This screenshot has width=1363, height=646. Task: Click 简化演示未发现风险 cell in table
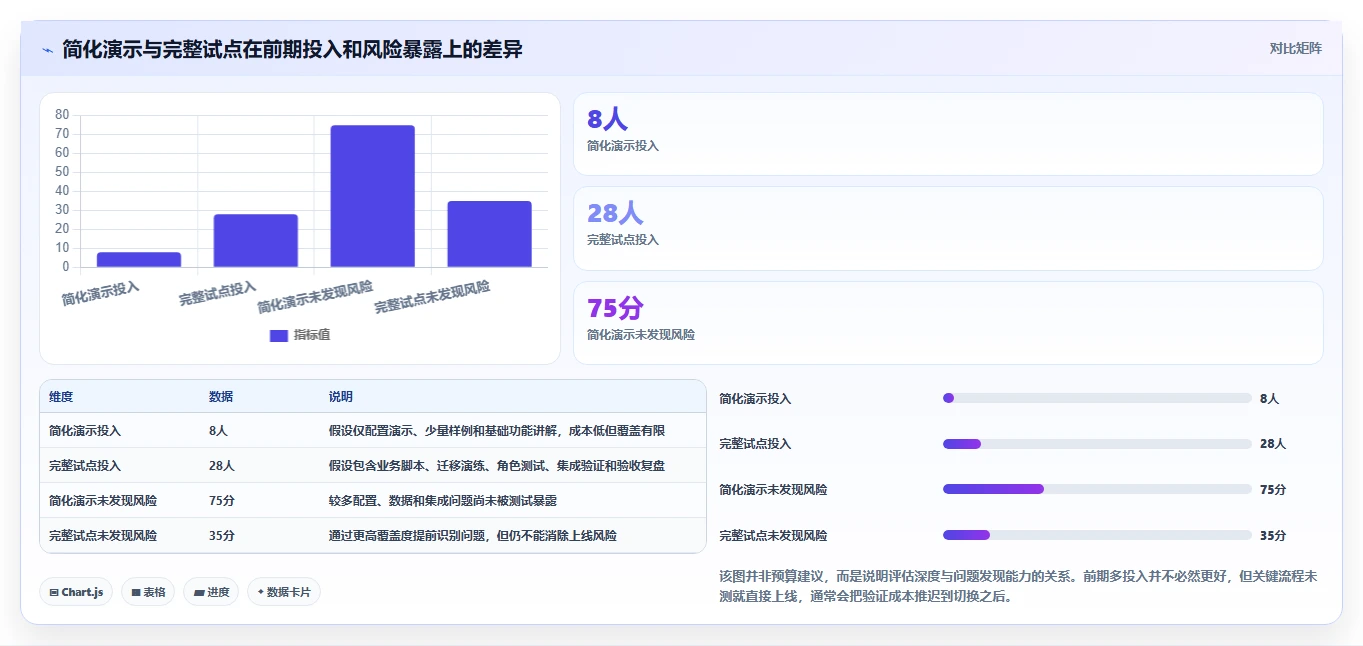click(103, 501)
